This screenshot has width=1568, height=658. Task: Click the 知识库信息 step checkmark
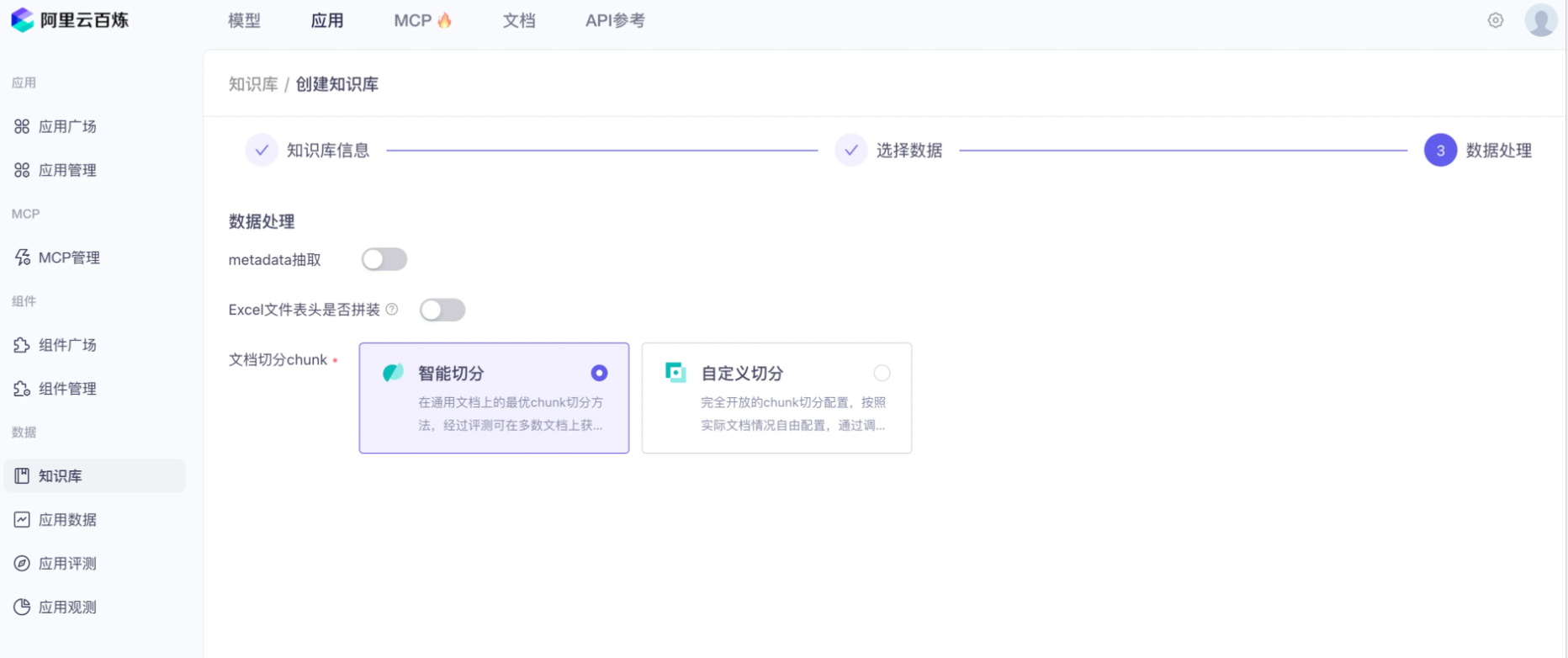(262, 151)
